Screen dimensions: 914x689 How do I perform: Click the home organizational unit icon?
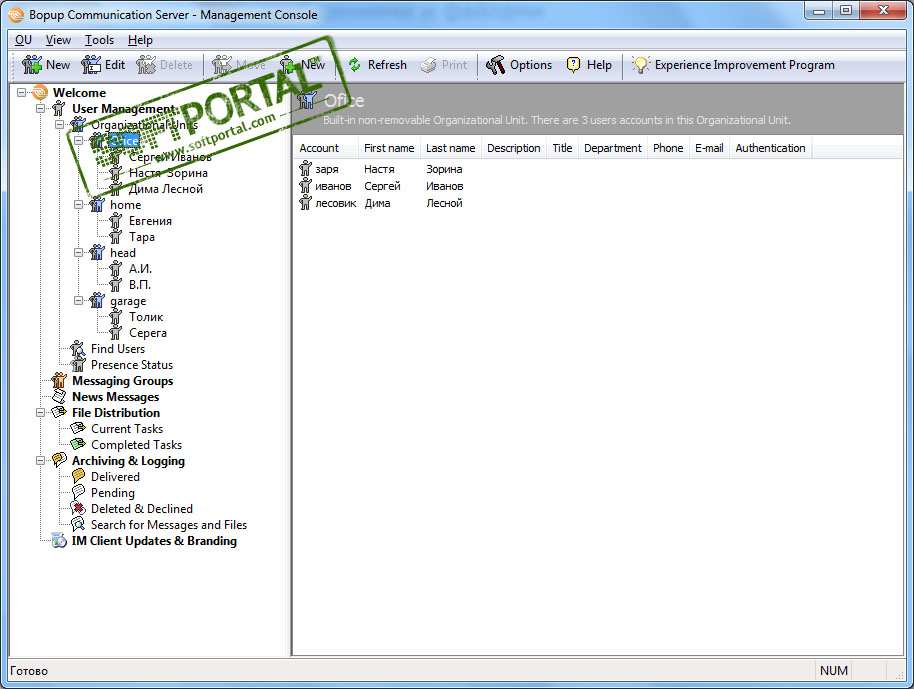(97, 205)
